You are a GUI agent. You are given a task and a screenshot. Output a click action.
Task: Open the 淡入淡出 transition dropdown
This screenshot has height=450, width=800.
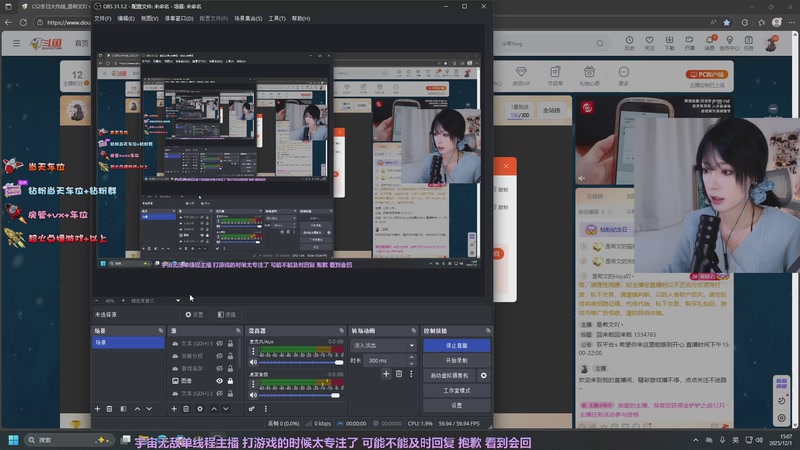(383, 345)
